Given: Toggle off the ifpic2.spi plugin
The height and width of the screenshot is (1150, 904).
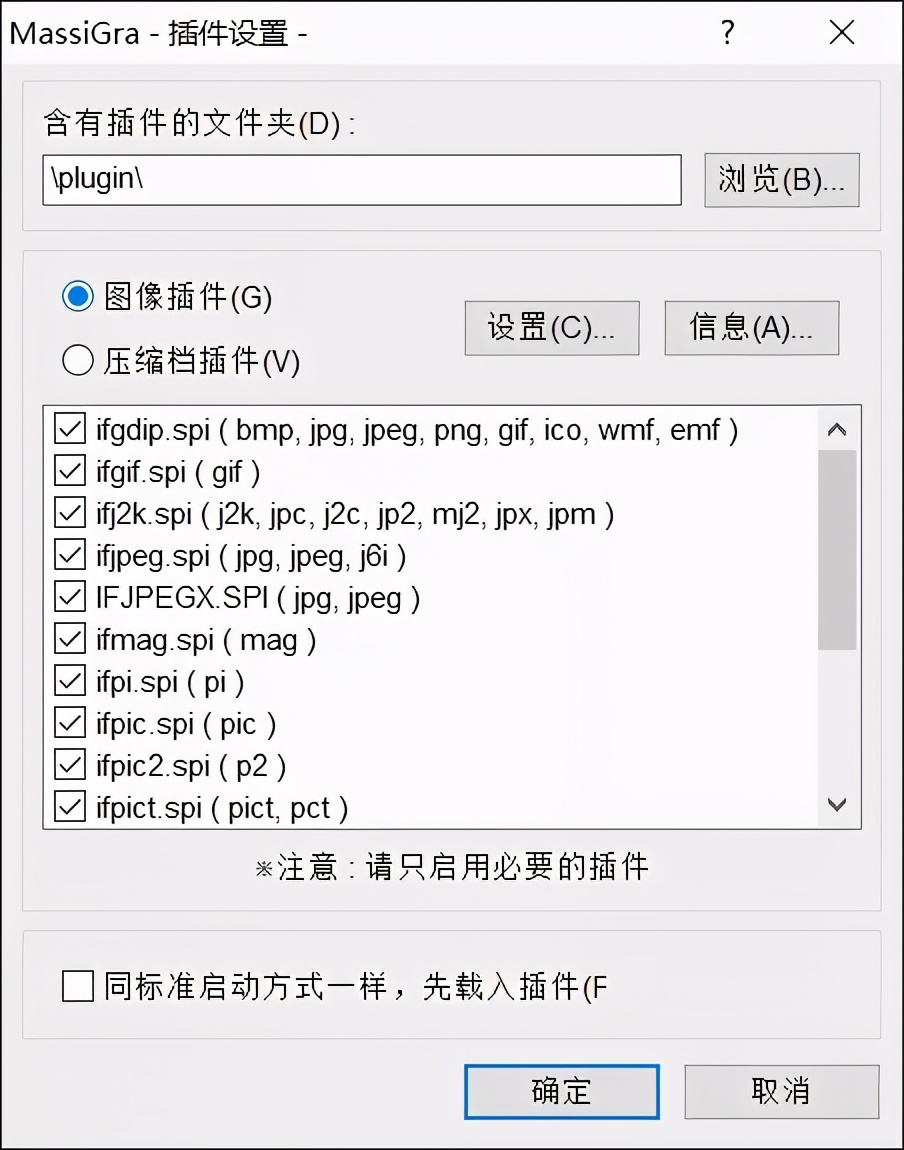Looking at the screenshot, I should point(68,766).
